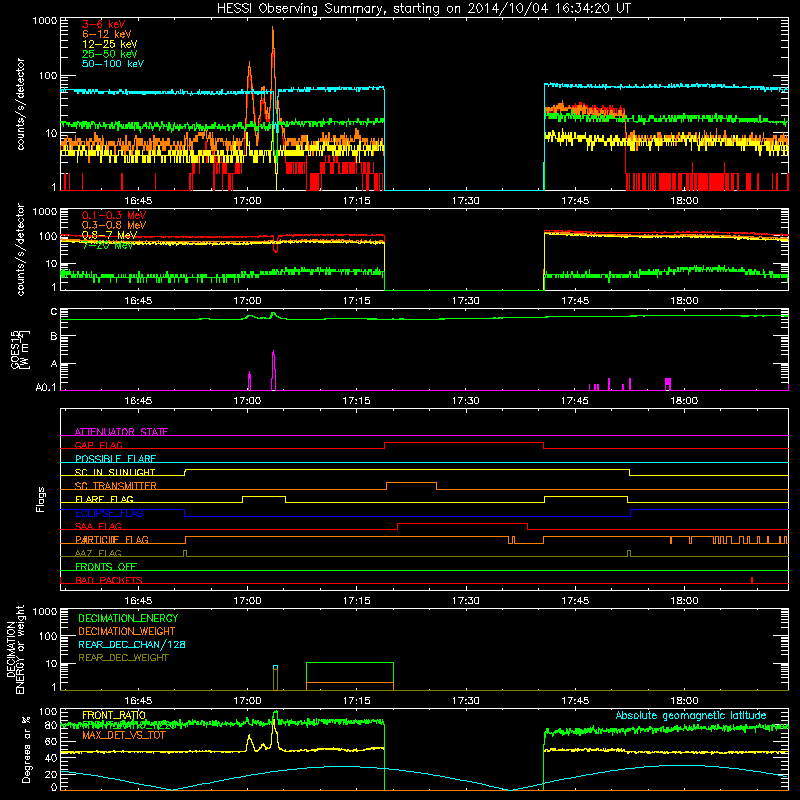
Task: Click the REAR_DEC_WEIGHT legend label
Action: coord(123,658)
